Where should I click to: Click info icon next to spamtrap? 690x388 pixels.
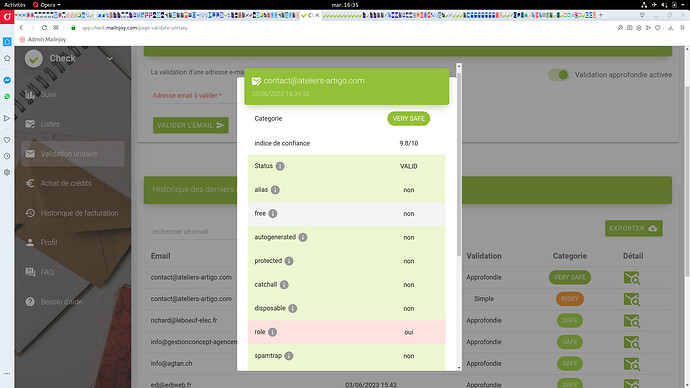pyautogui.click(x=289, y=356)
